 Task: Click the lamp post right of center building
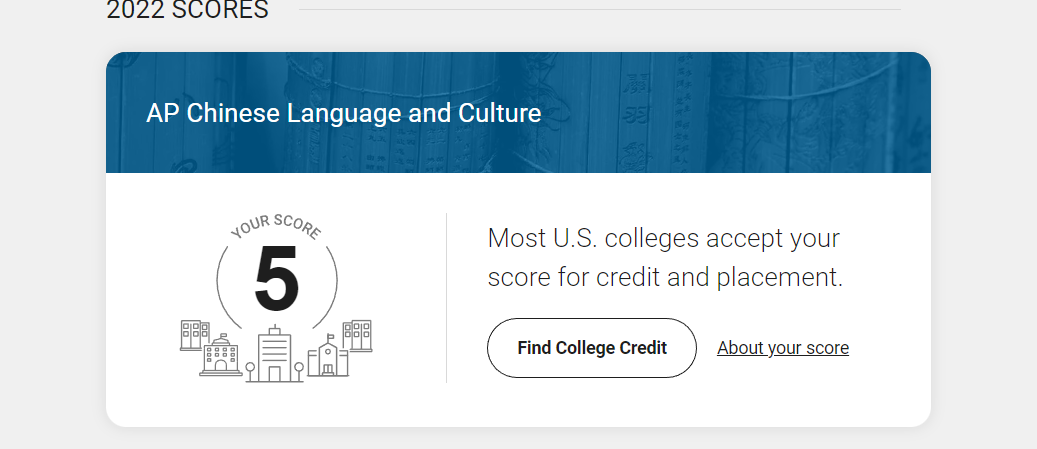299,372
